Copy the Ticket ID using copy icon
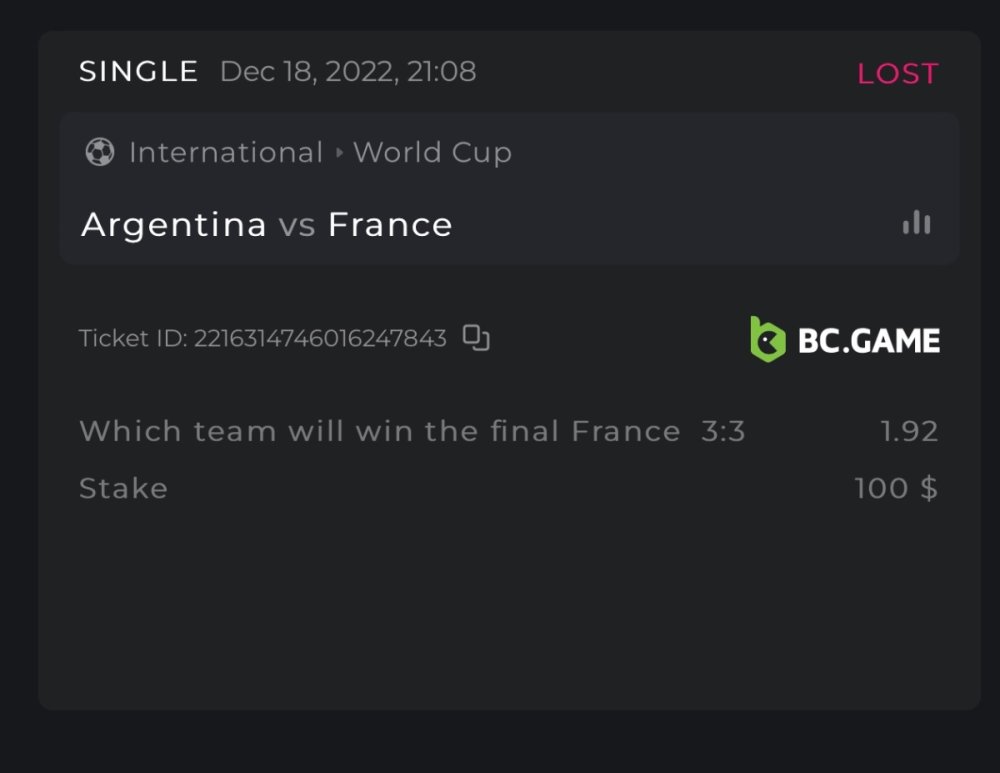The height and width of the screenshot is (773, 1000). click(x=476, y=338)
